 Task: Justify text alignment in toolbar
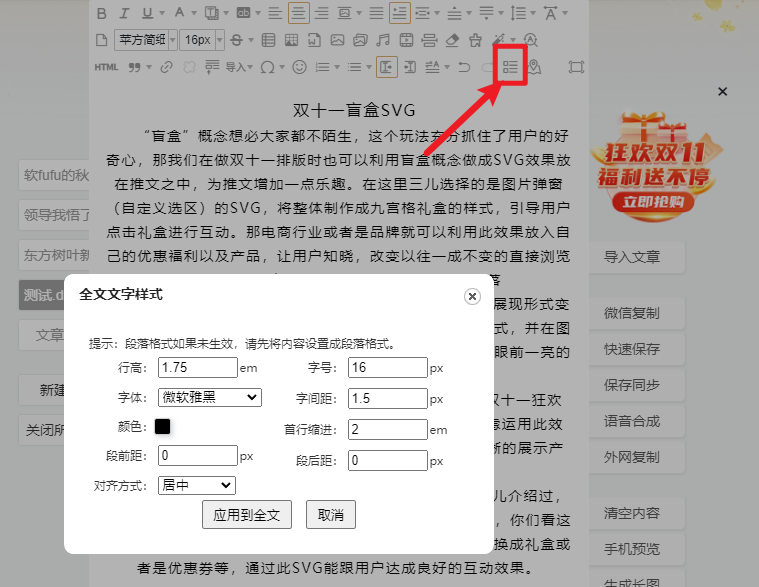pos(376,14)
